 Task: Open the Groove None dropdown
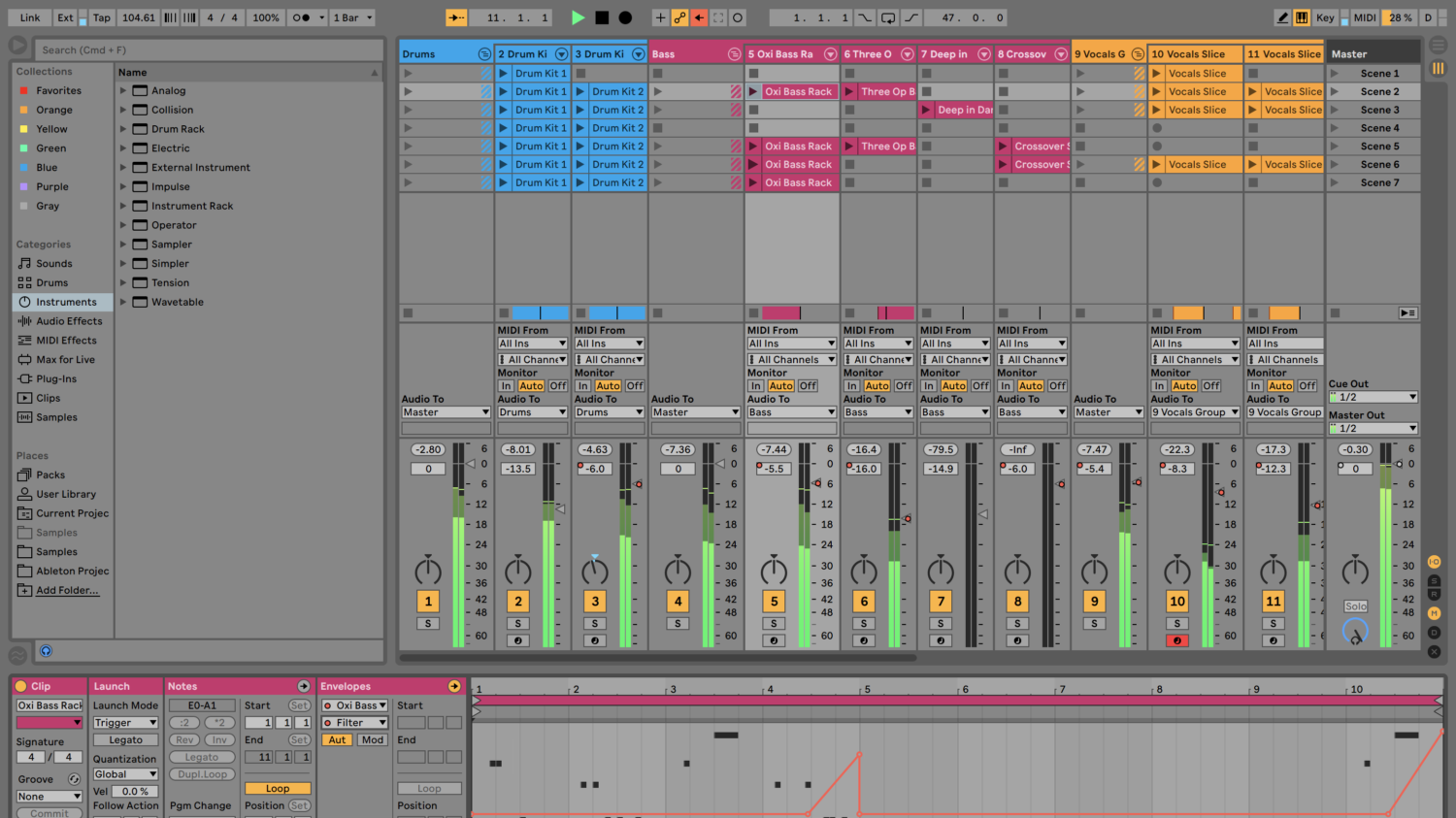[x=50, y=797]
